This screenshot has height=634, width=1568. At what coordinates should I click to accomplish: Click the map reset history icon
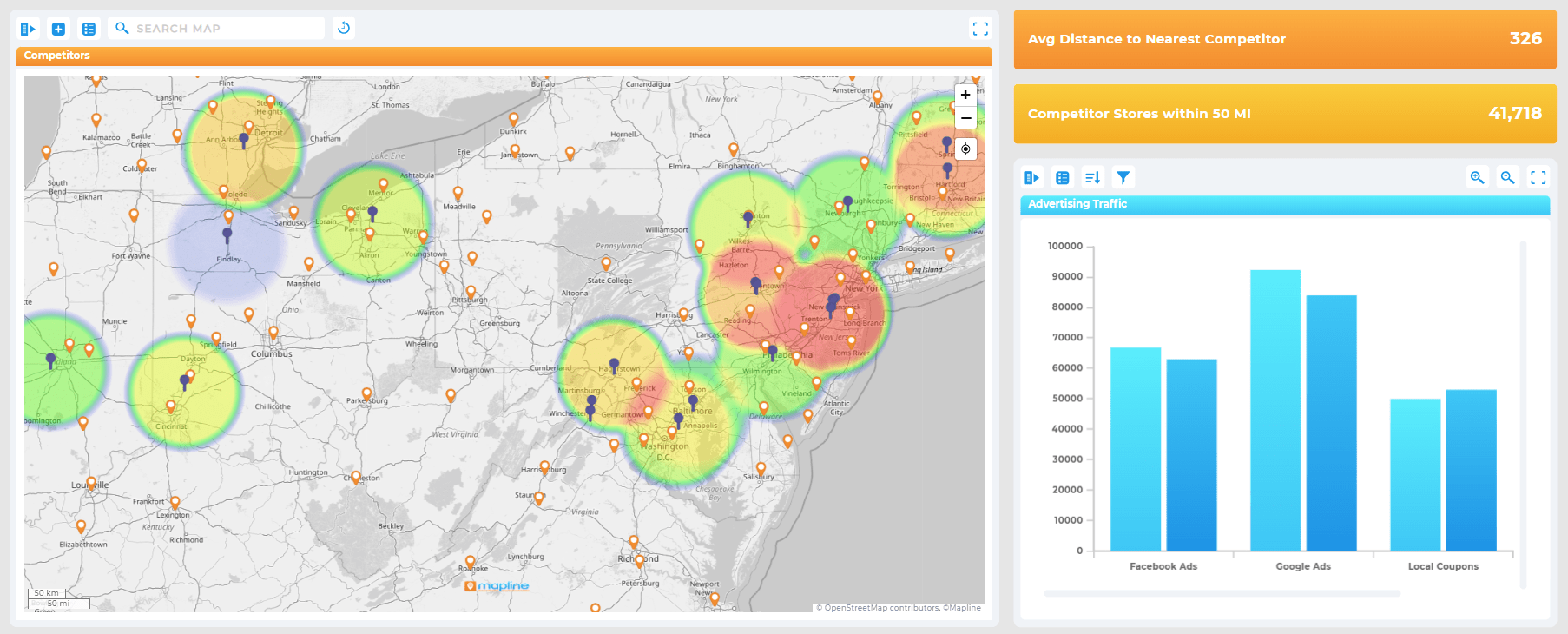[344, 28]
